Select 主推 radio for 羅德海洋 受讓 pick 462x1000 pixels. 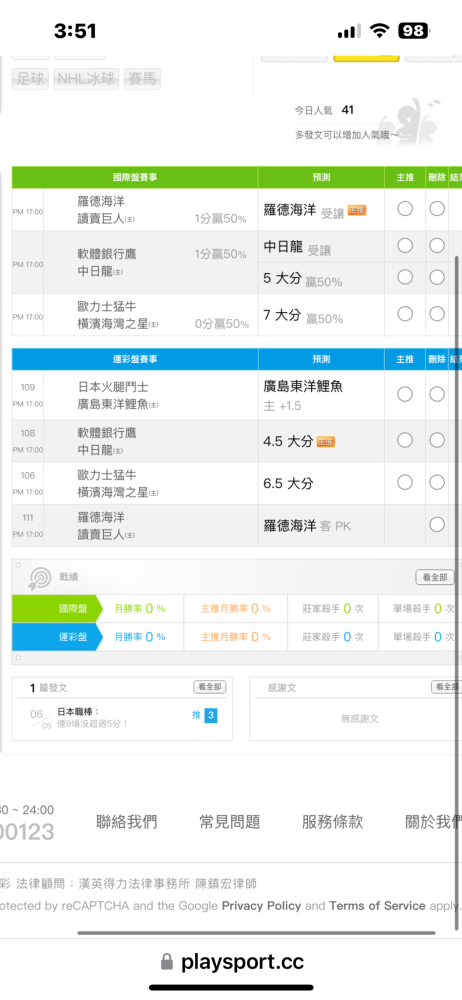405,209
